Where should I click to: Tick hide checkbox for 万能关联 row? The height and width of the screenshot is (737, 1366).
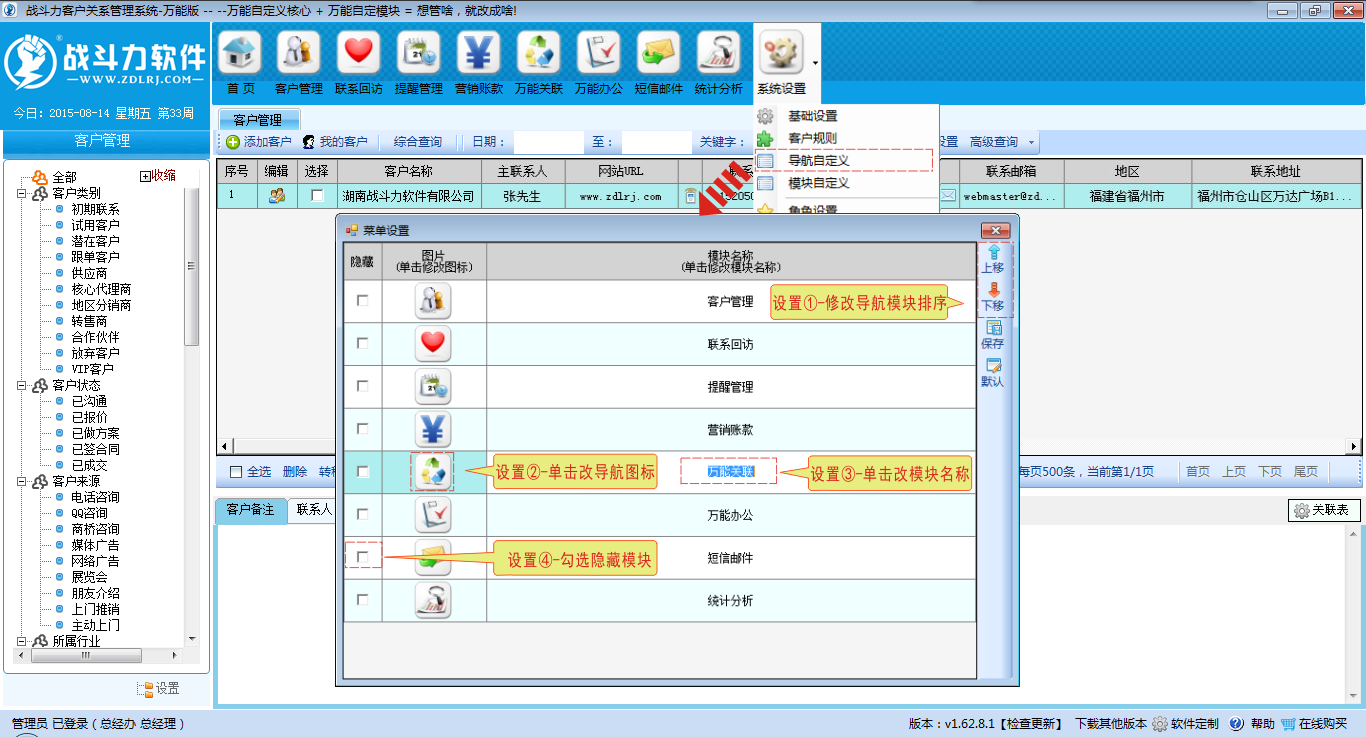tap(362, 472)
